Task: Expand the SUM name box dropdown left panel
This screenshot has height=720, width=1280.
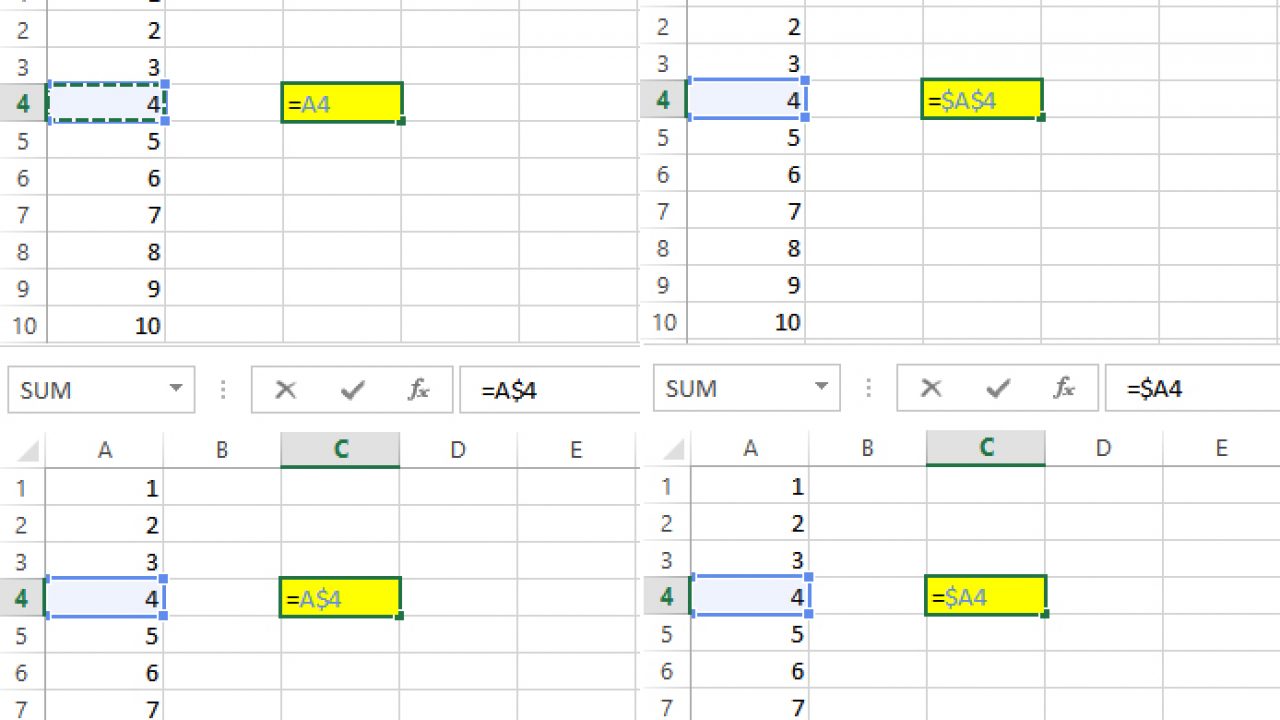Action: pyautogui.click(x=176, y=389)
